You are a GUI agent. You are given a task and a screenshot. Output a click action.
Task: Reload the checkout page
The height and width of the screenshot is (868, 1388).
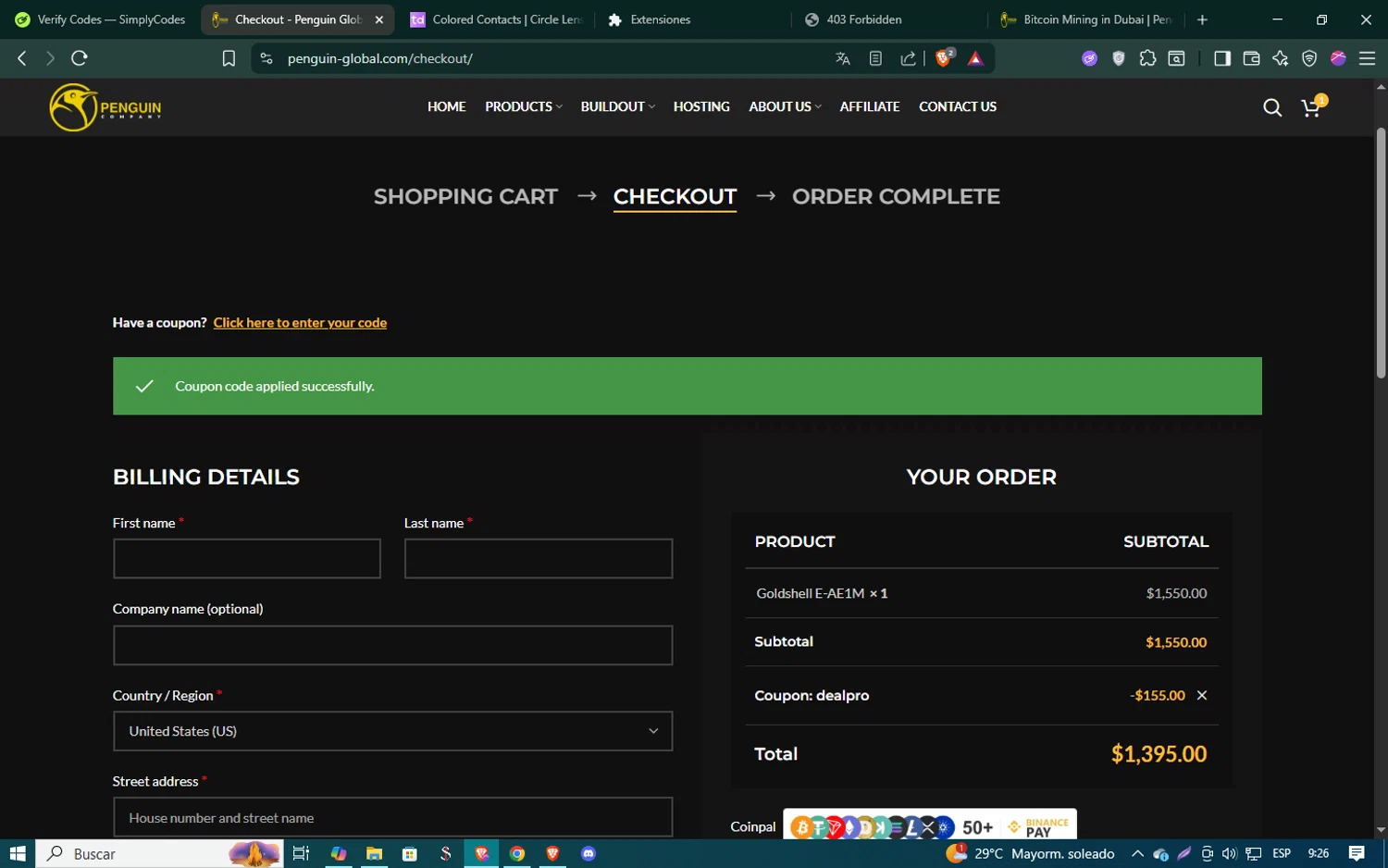coord(80,58)
